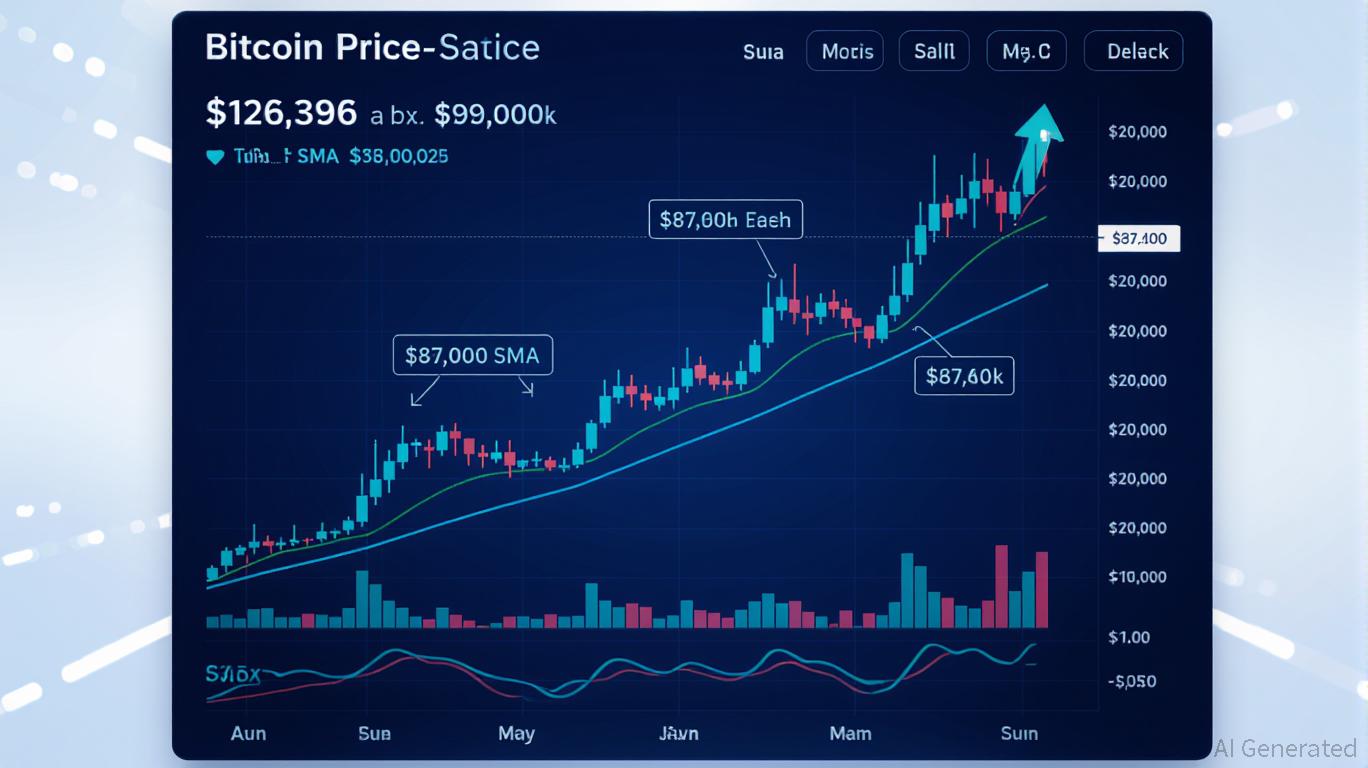Switch to the "Motis" tab
Image resolution: width=1368 pixels, height=768 pixels.
click(846, 52)
